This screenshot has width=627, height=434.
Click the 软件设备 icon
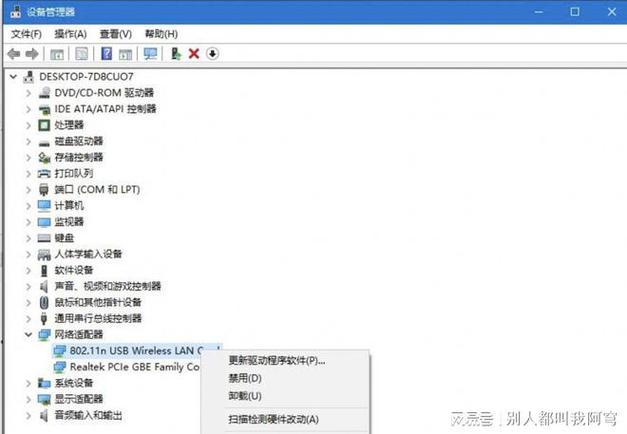(x=44, y=270)
